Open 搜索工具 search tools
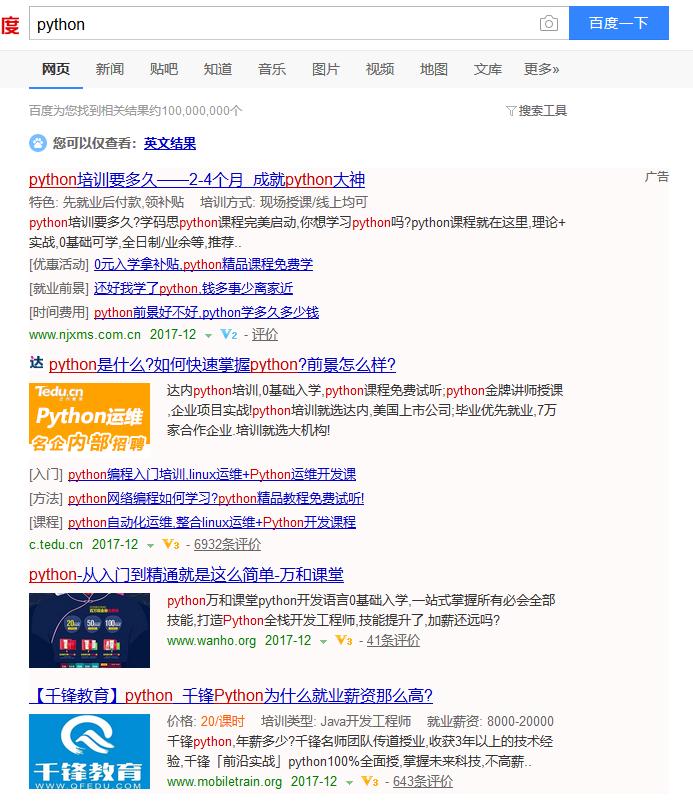The width and height of the screenshot is (693, 809). (542, 110)
